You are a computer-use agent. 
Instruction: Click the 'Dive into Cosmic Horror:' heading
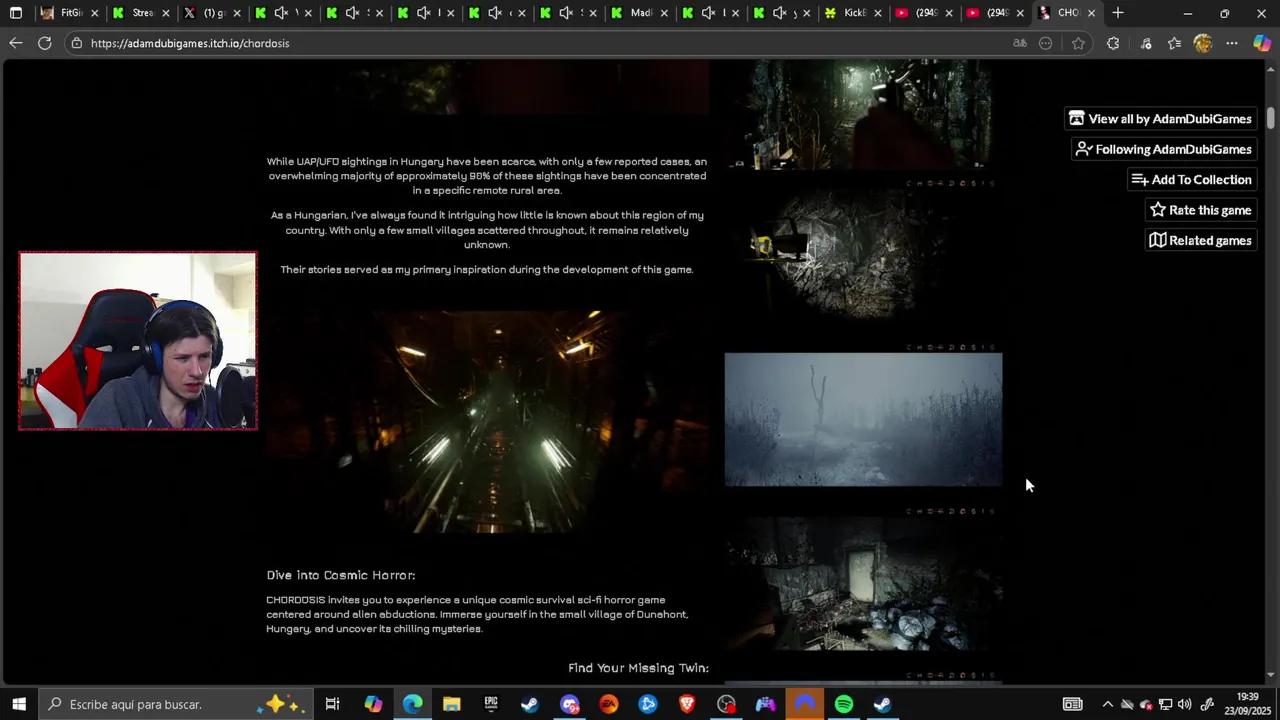(340, 576)
